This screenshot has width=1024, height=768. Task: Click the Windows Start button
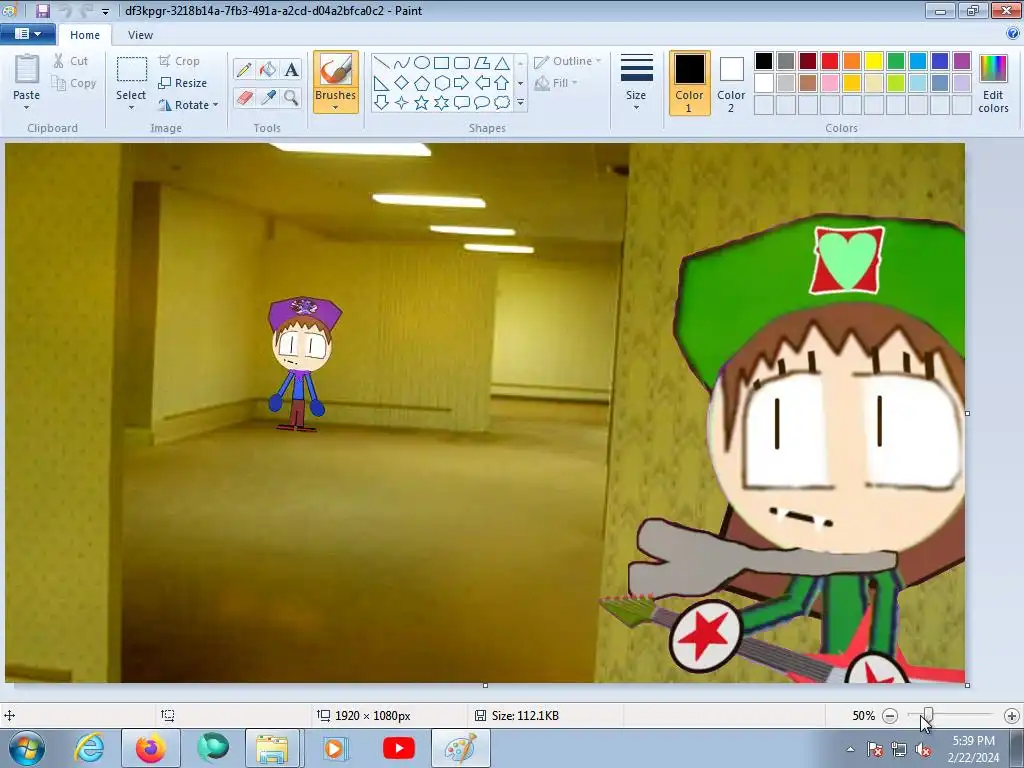pyautogui.click(x=27, y=748)
